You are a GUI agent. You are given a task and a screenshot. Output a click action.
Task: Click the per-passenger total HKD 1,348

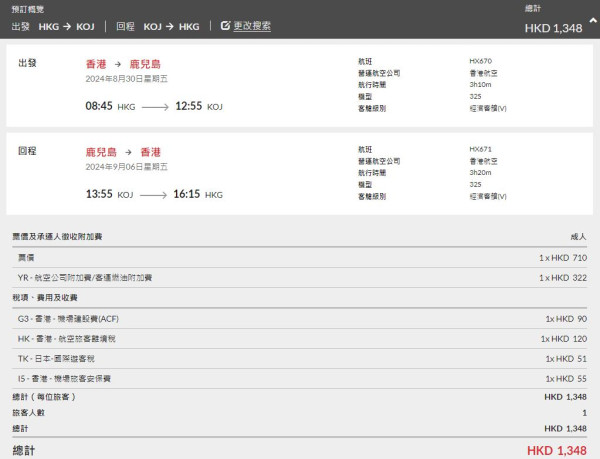[x=566, y=397]
